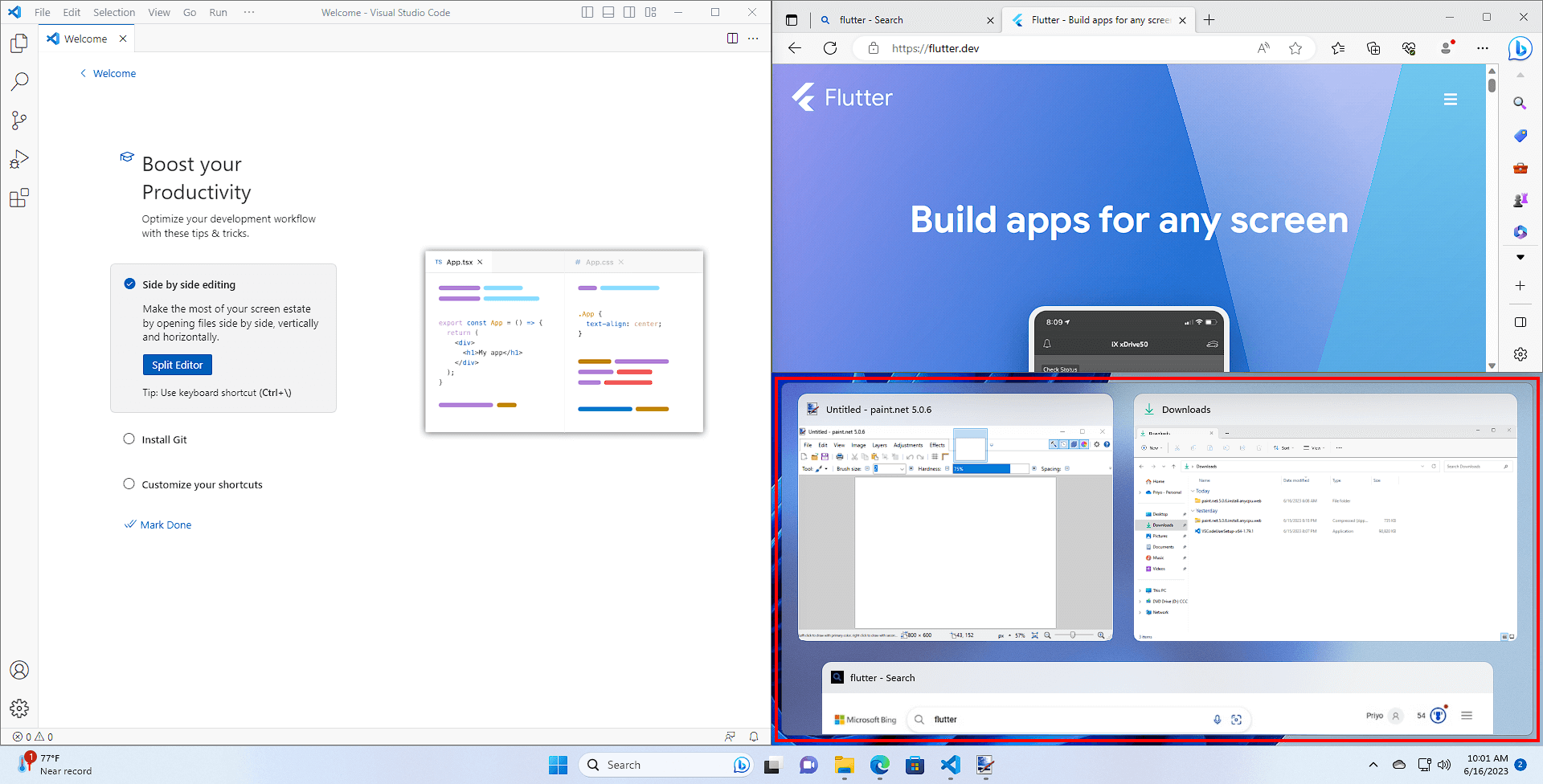Image resolution: width=1543 pixels, height=784 pixels.
Task: Open the Tools briefcase icon in Edge sidebar
Action: 1520,168
